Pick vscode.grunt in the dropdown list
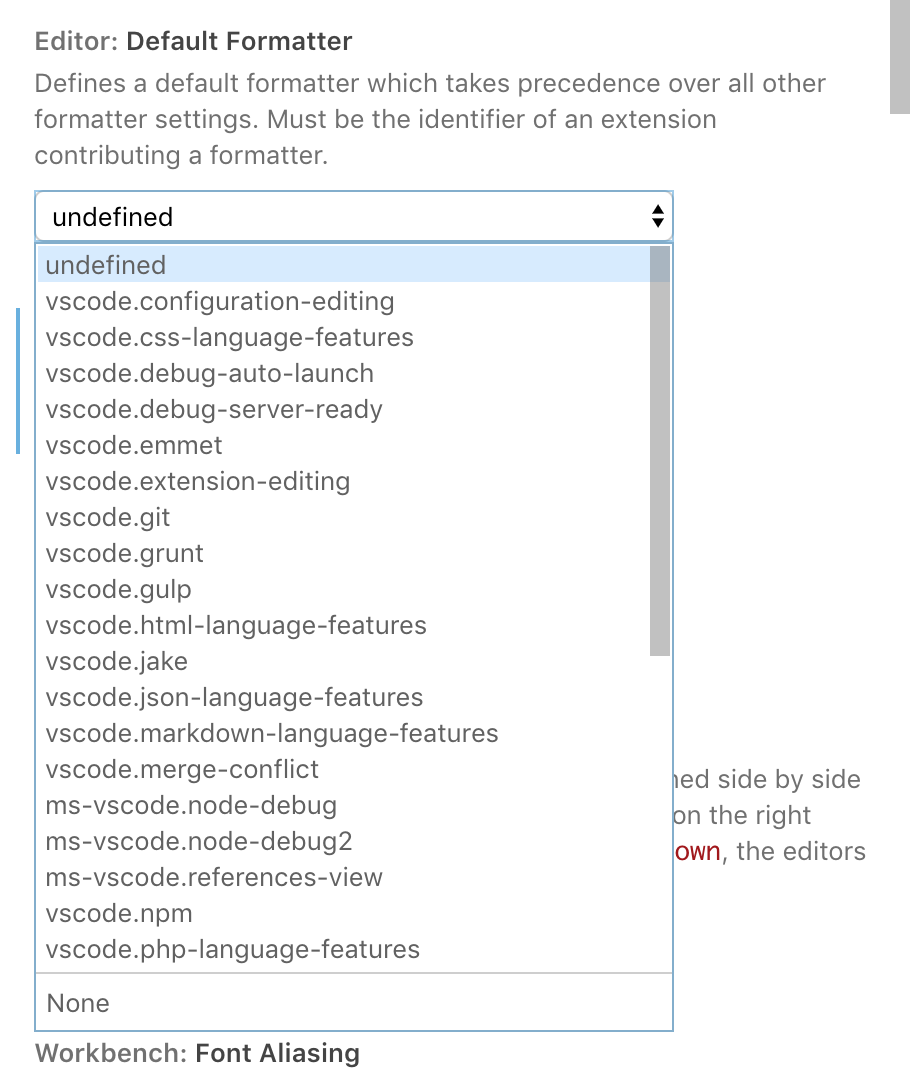This screenshot has height=1076, width=910. (x=124, y=553)
